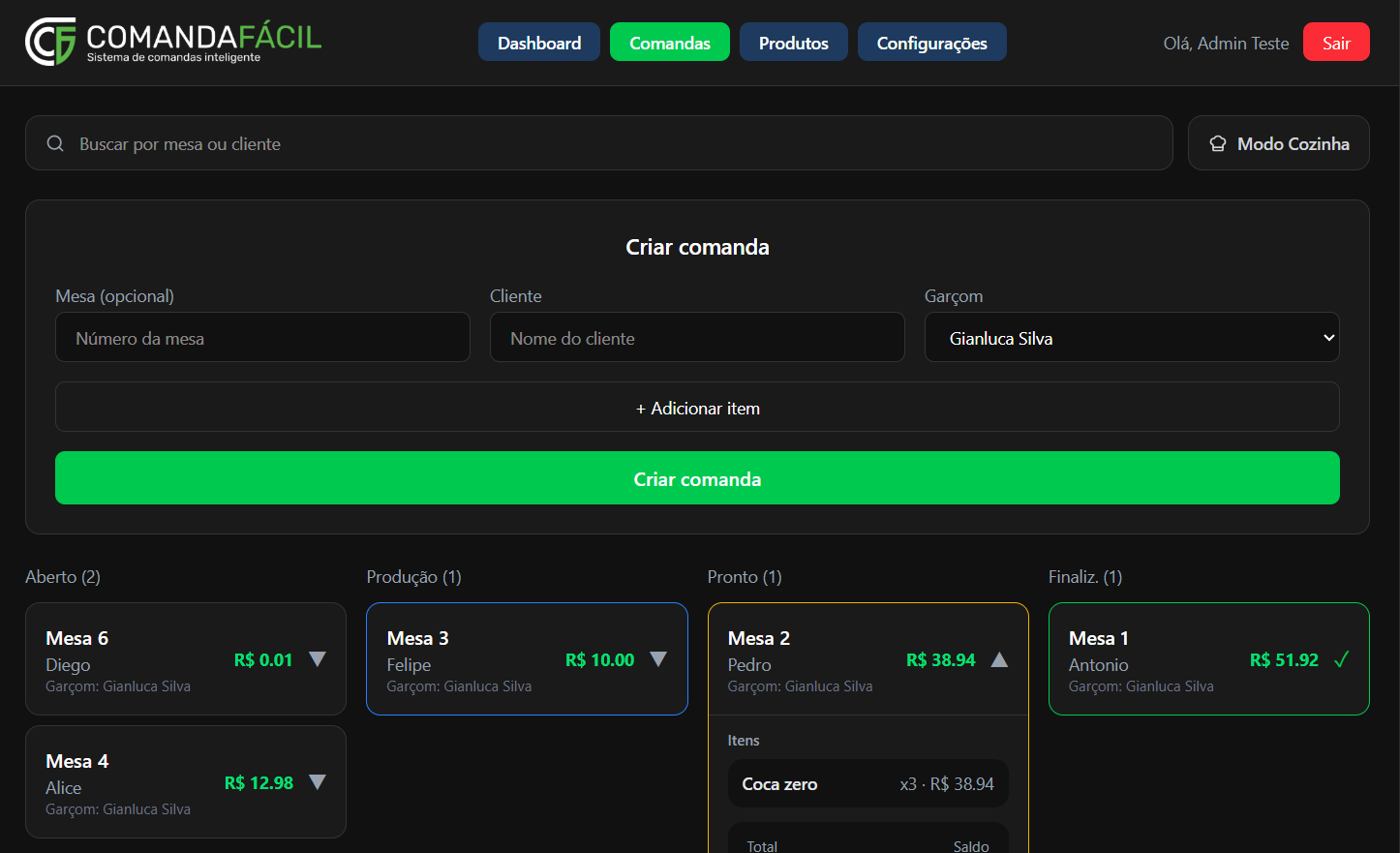Click the Sair logout button

[1335, 43]
